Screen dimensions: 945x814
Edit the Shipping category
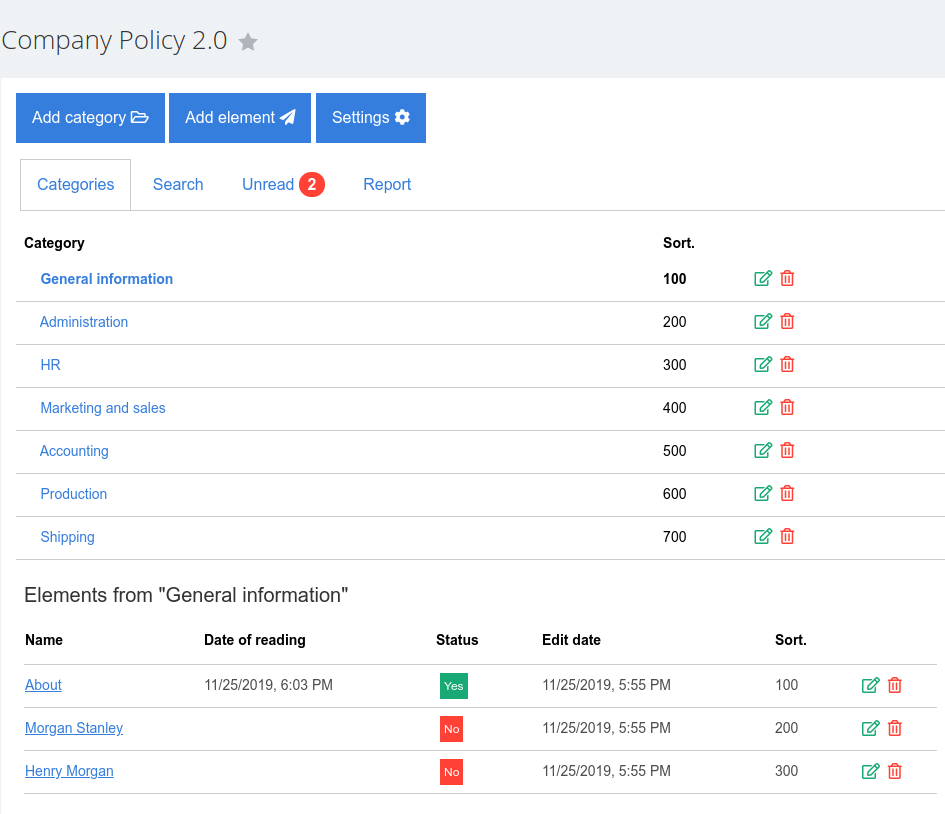pos(763,536)
